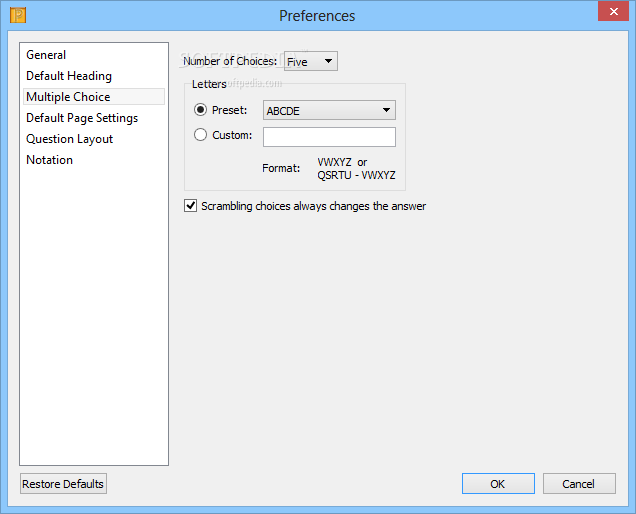Cancel the Preferences dialog
This screenshot has height=514, width=636.
[579, 484]
